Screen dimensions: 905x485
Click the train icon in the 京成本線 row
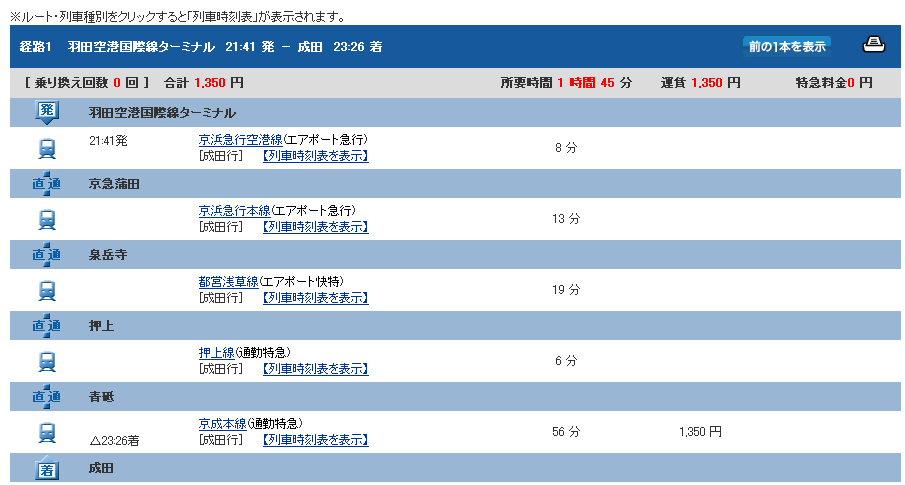coord(47,432)
